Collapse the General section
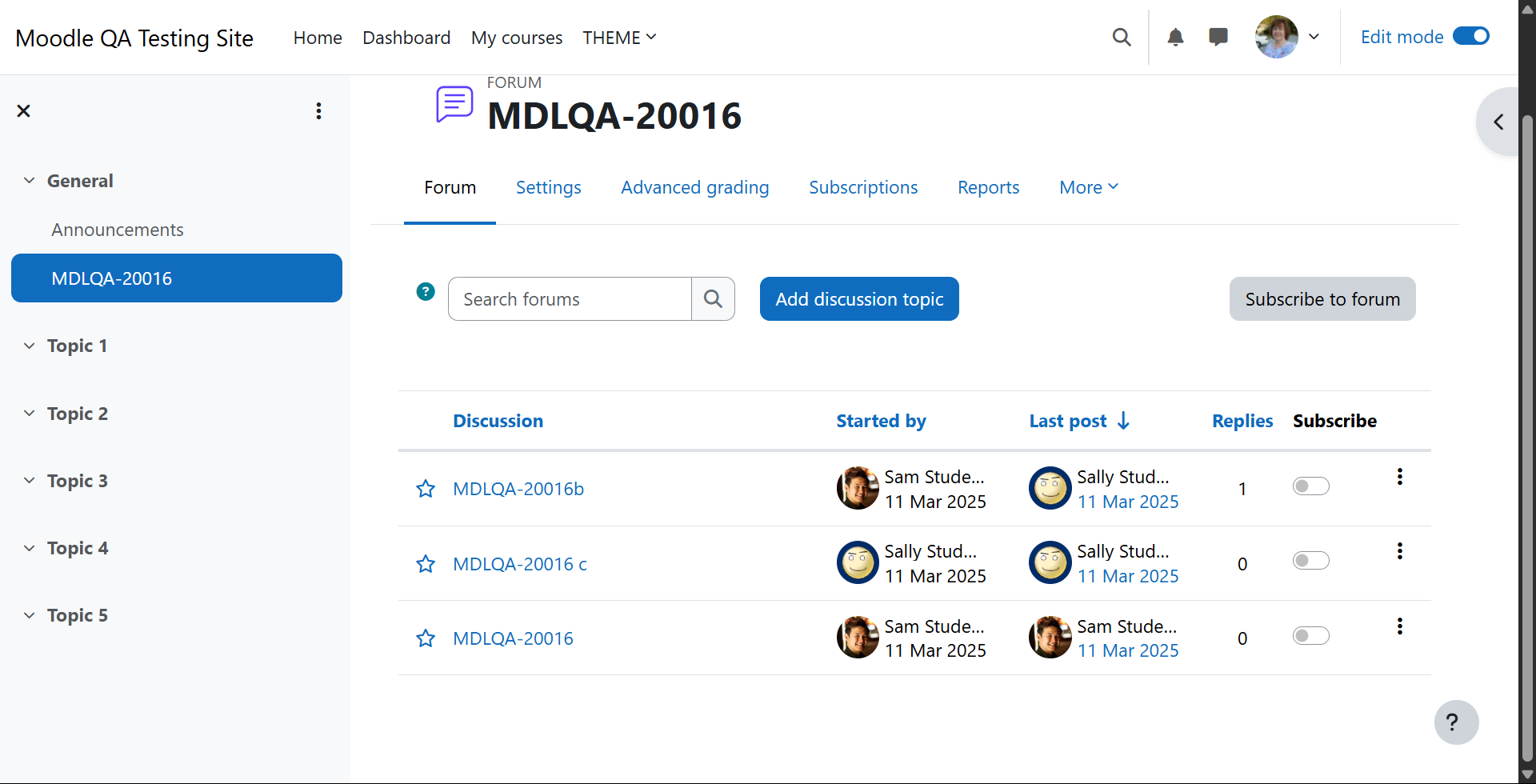 pyautogui.click(x=30, y=181)
